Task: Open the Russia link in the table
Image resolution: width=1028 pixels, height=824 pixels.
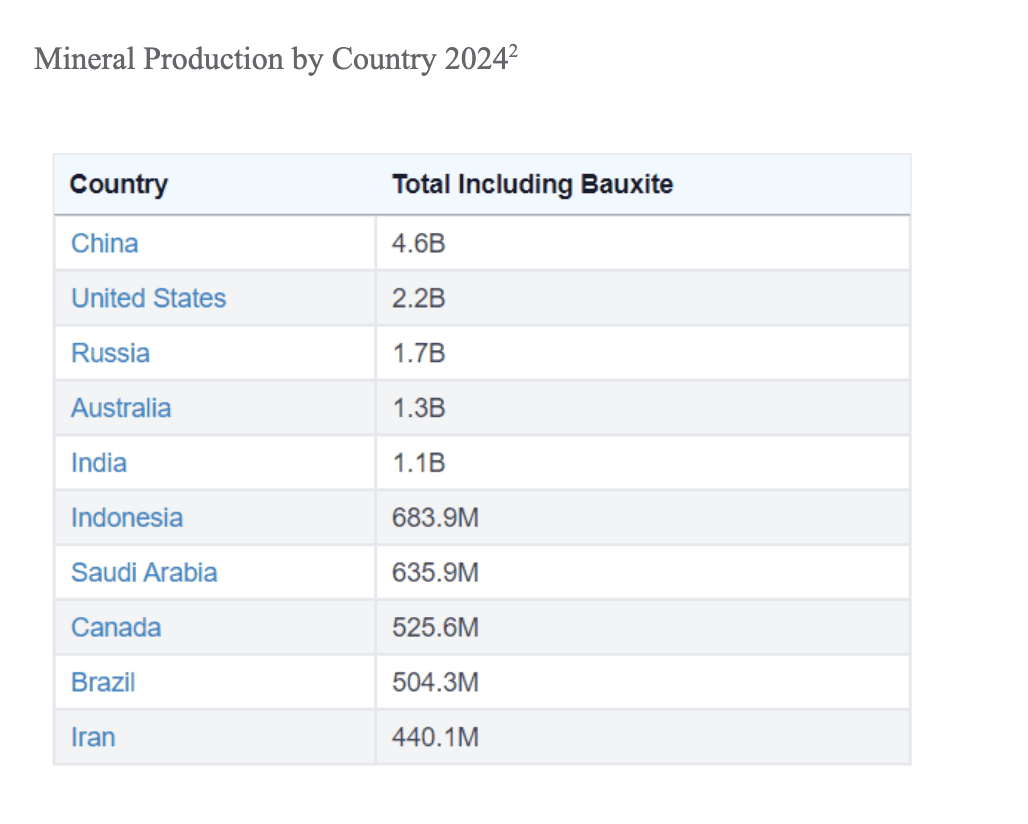Action: point(110,353)
